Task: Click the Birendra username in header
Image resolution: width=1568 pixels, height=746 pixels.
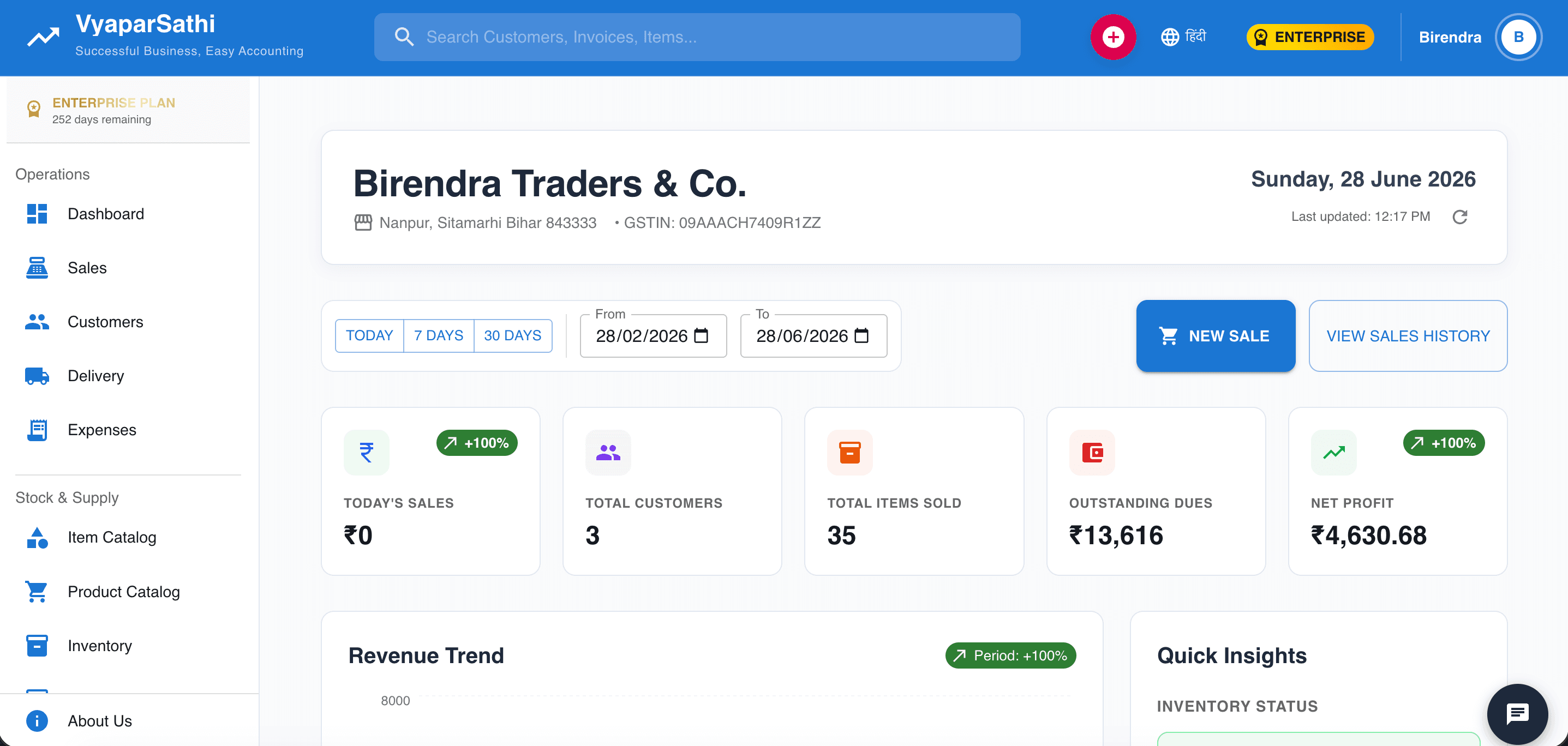Action: pyautogui.click(x=1450, y=37)
